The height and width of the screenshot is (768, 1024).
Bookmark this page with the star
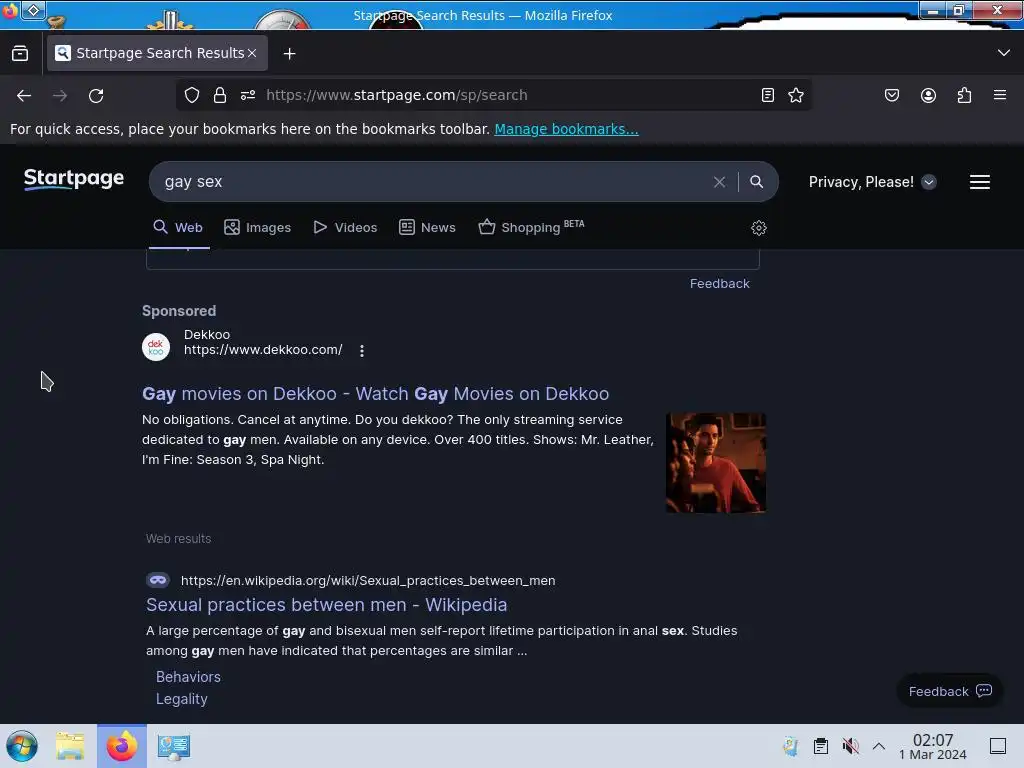point(795,95)
